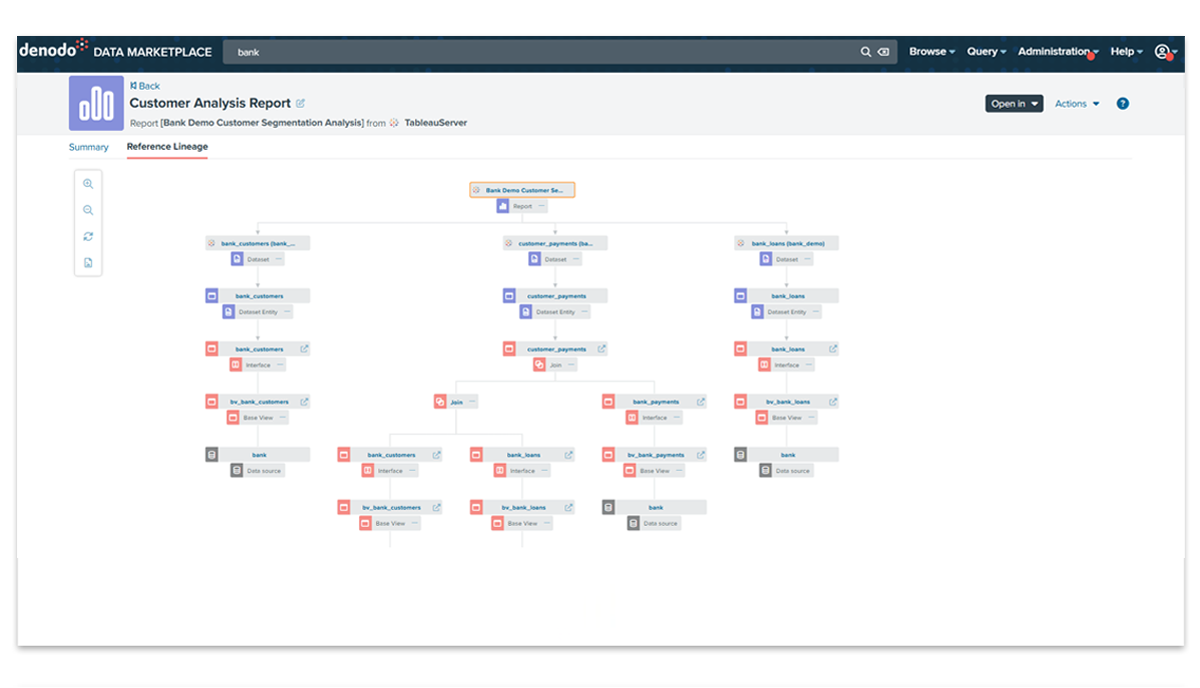
Task: Click the export lineage icon in the side toolbar
Action: 88,261
